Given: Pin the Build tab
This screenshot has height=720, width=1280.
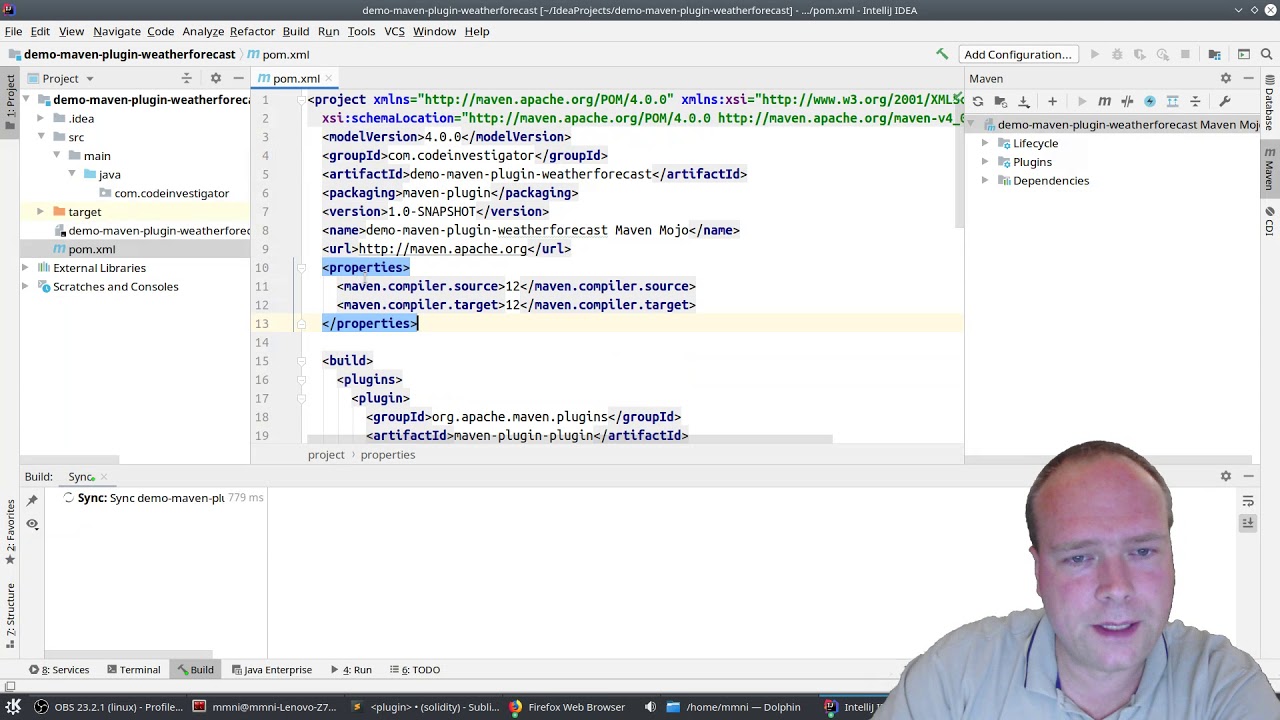Looking at the screenshot, I should tap(32, 499).
